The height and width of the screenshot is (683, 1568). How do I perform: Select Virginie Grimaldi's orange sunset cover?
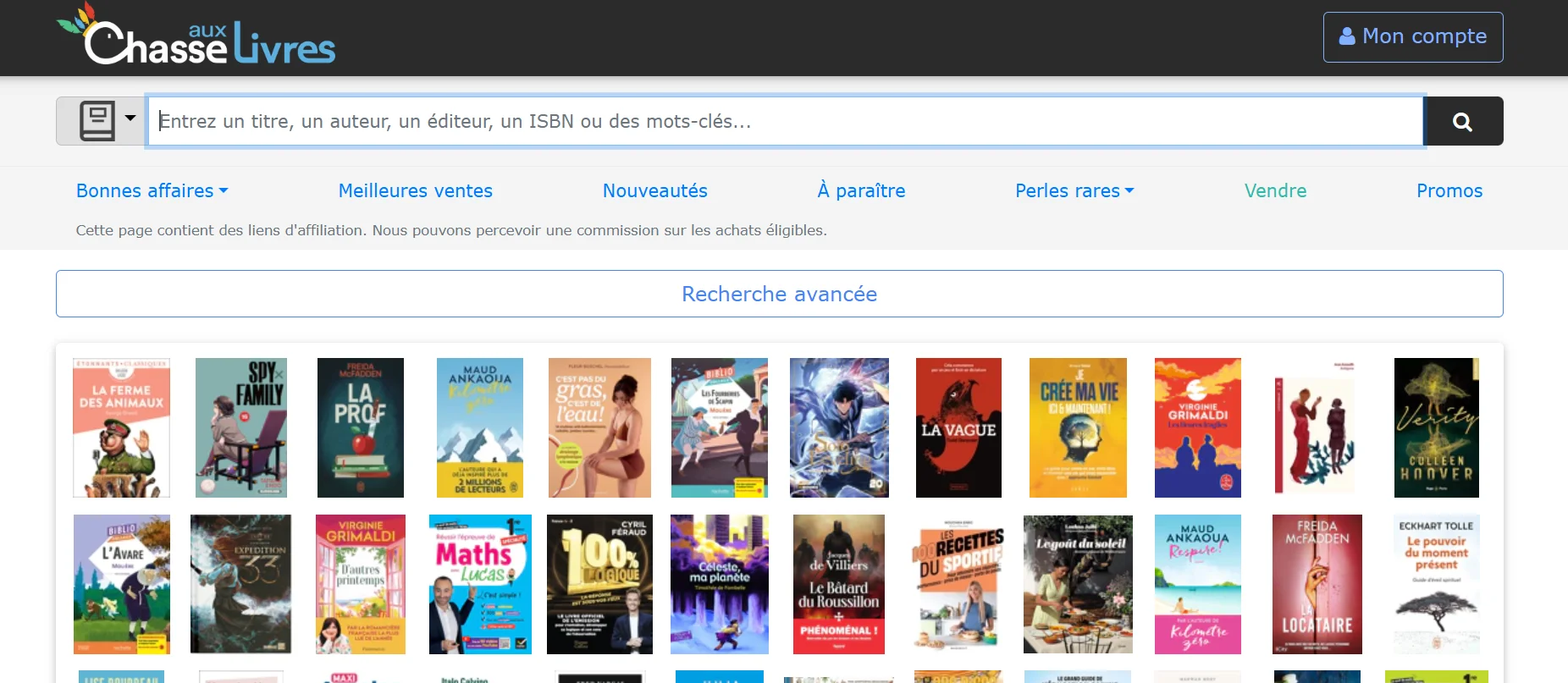1198,427
